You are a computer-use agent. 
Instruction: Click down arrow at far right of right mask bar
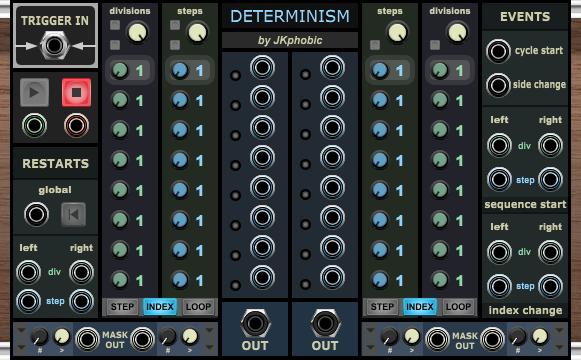pos(559,347)
